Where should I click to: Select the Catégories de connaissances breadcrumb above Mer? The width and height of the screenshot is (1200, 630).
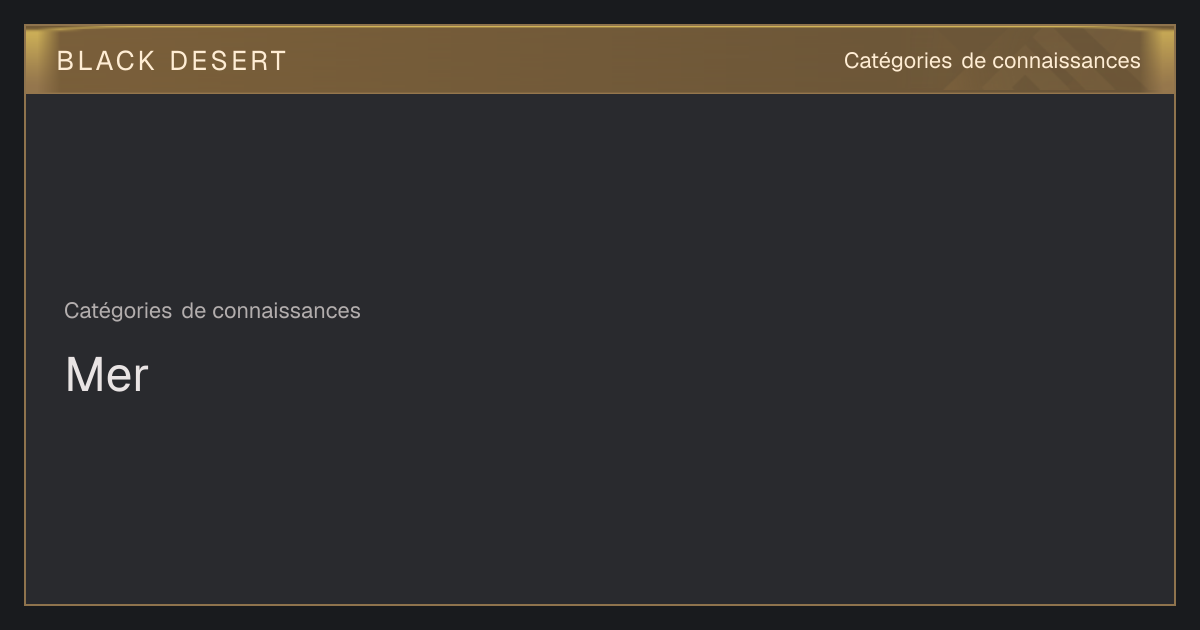(212, 311)
